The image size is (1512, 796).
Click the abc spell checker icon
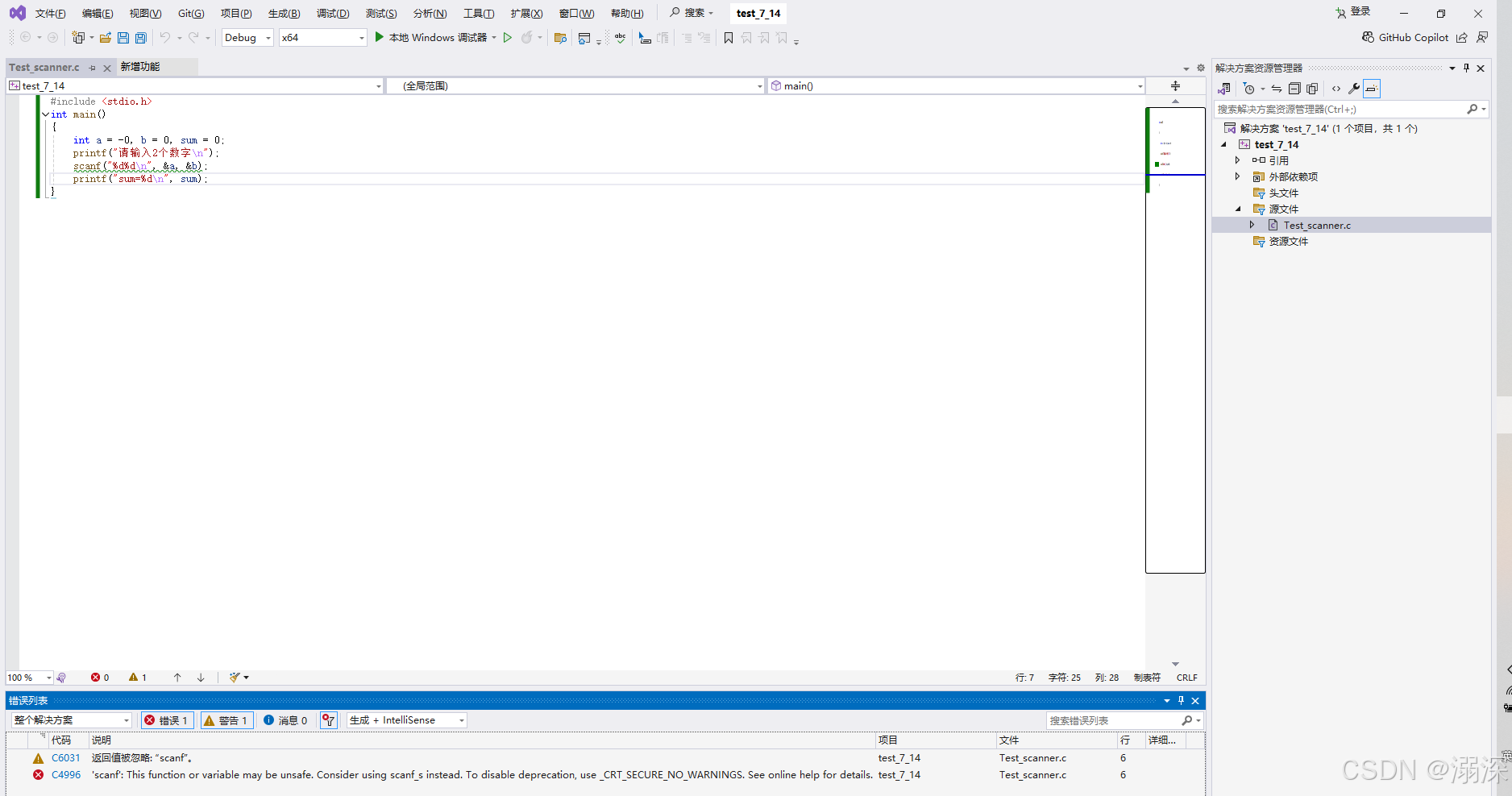pyautogui.click(x=620, y=38)
